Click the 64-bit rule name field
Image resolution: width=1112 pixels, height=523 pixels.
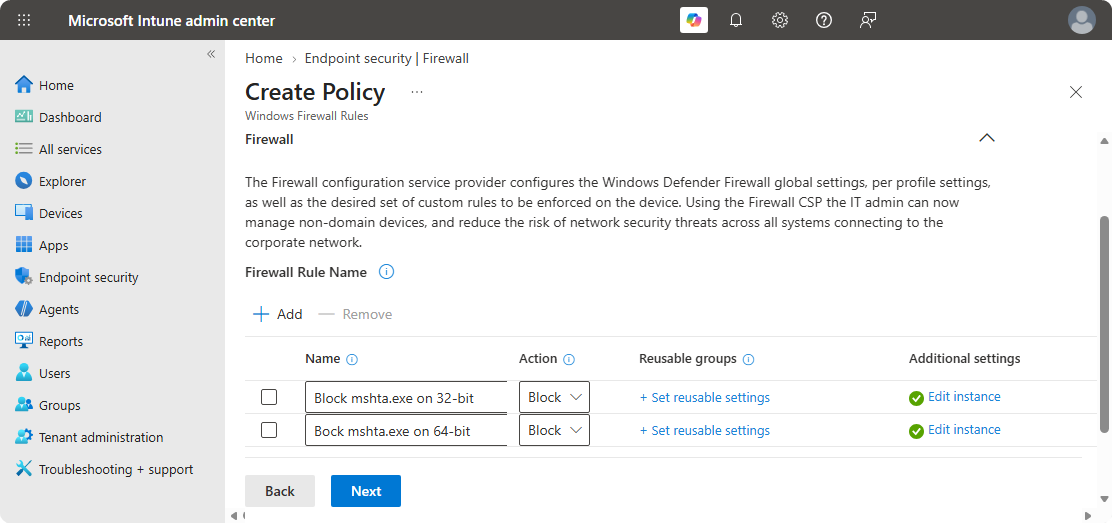406,430
